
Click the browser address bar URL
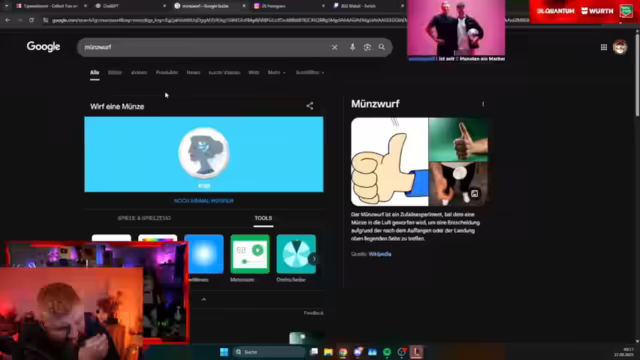pyautogui.click(x=229, y=20)
